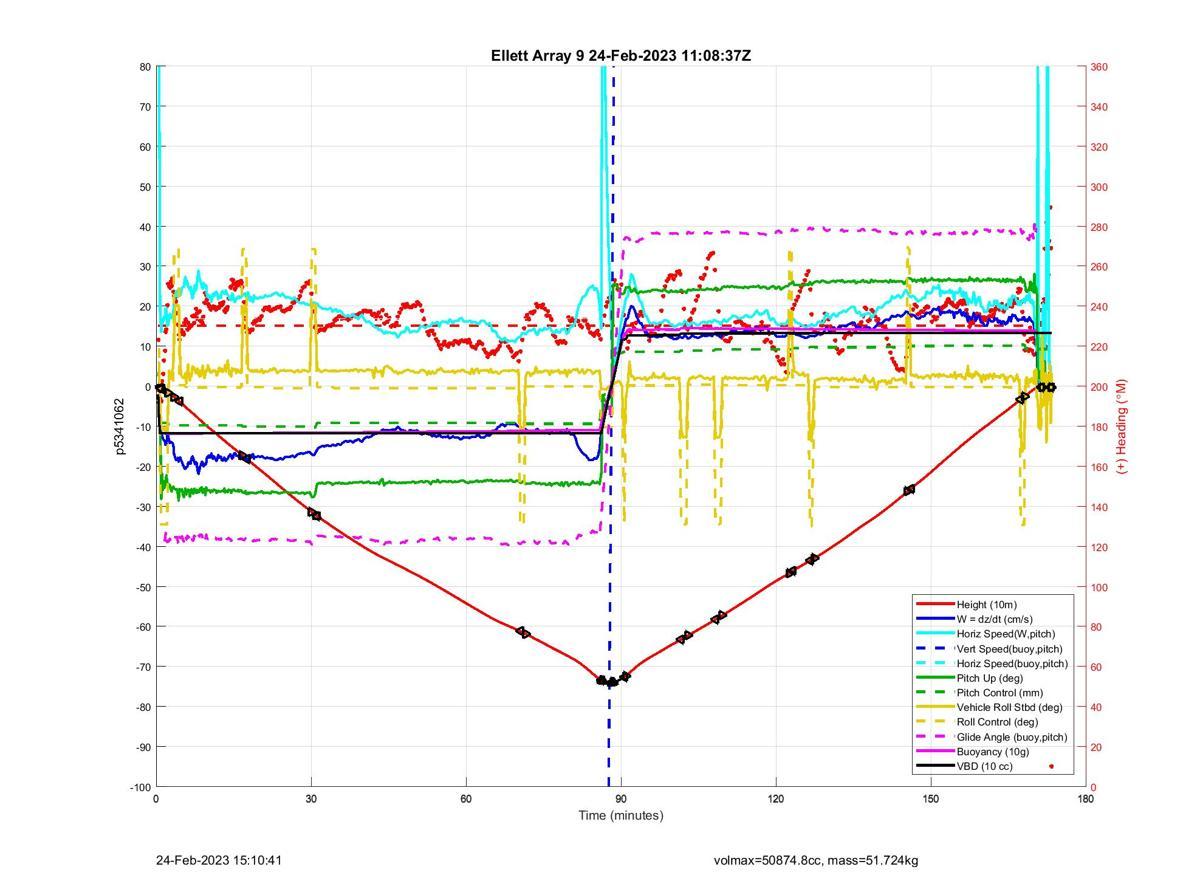Viewport: 1200px width, 885px height.
Task: Select the 'VBD (10 cc)' legend entry
Action: 985,766
